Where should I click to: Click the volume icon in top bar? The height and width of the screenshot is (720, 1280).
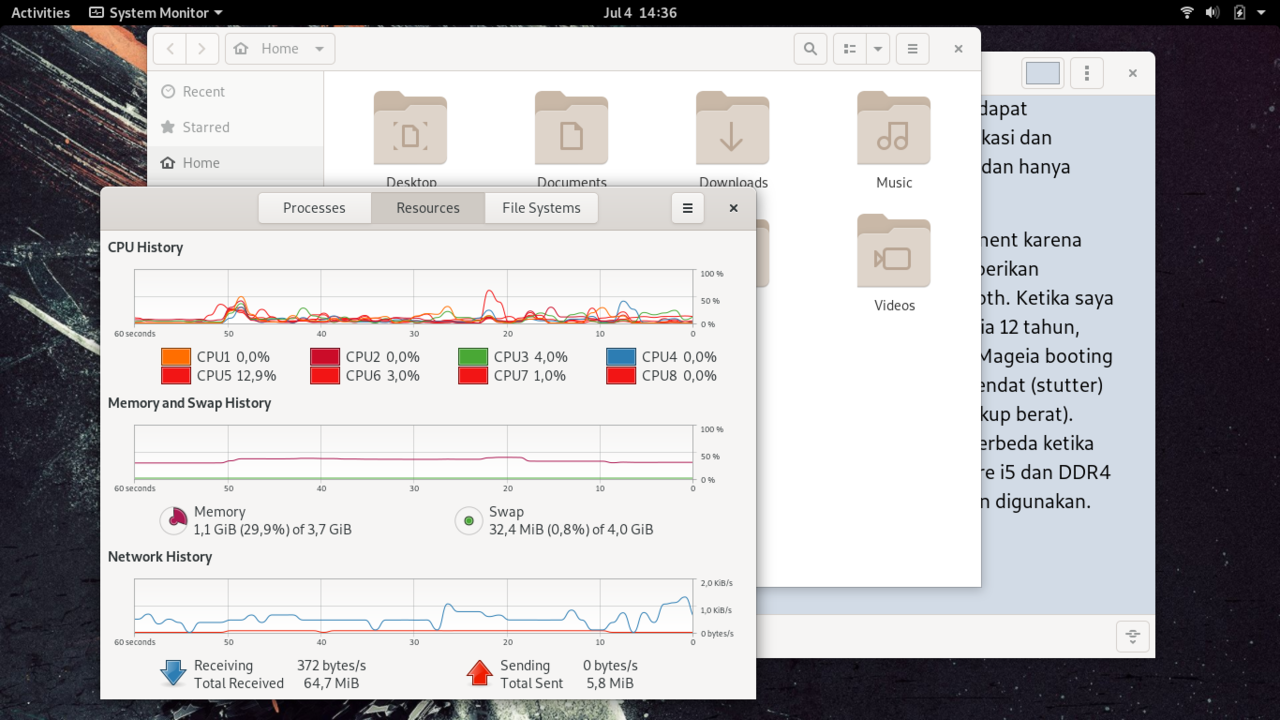click(1212, 13)
